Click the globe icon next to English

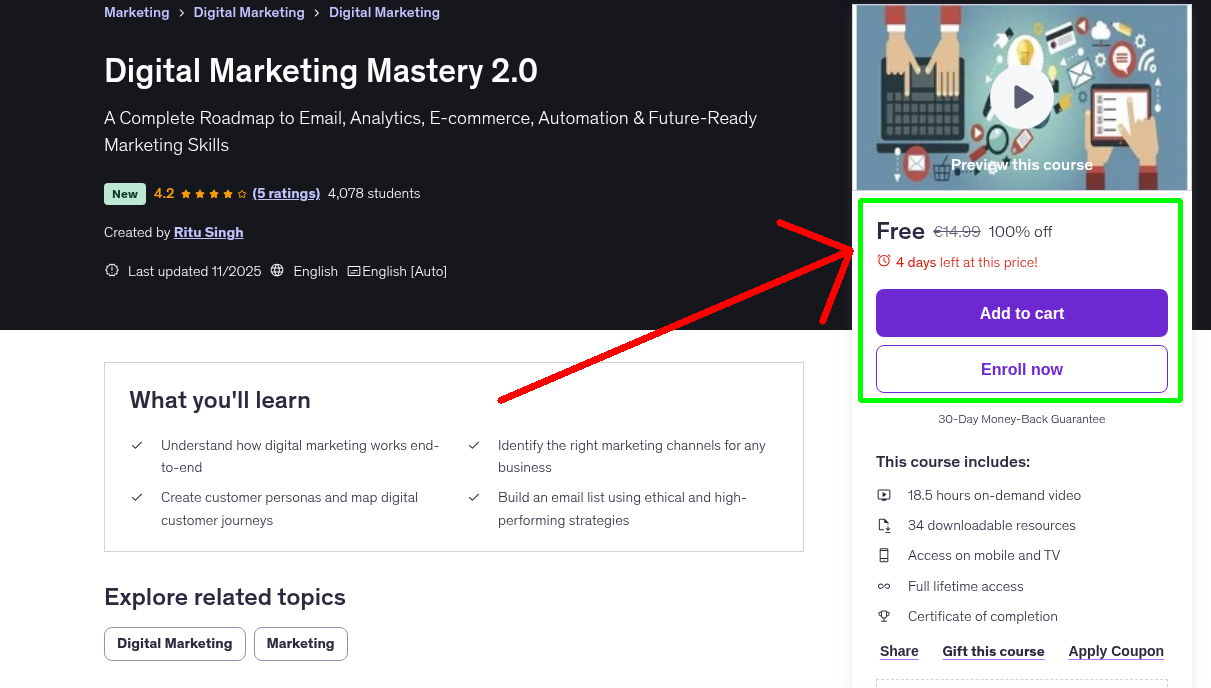(277, 270)
